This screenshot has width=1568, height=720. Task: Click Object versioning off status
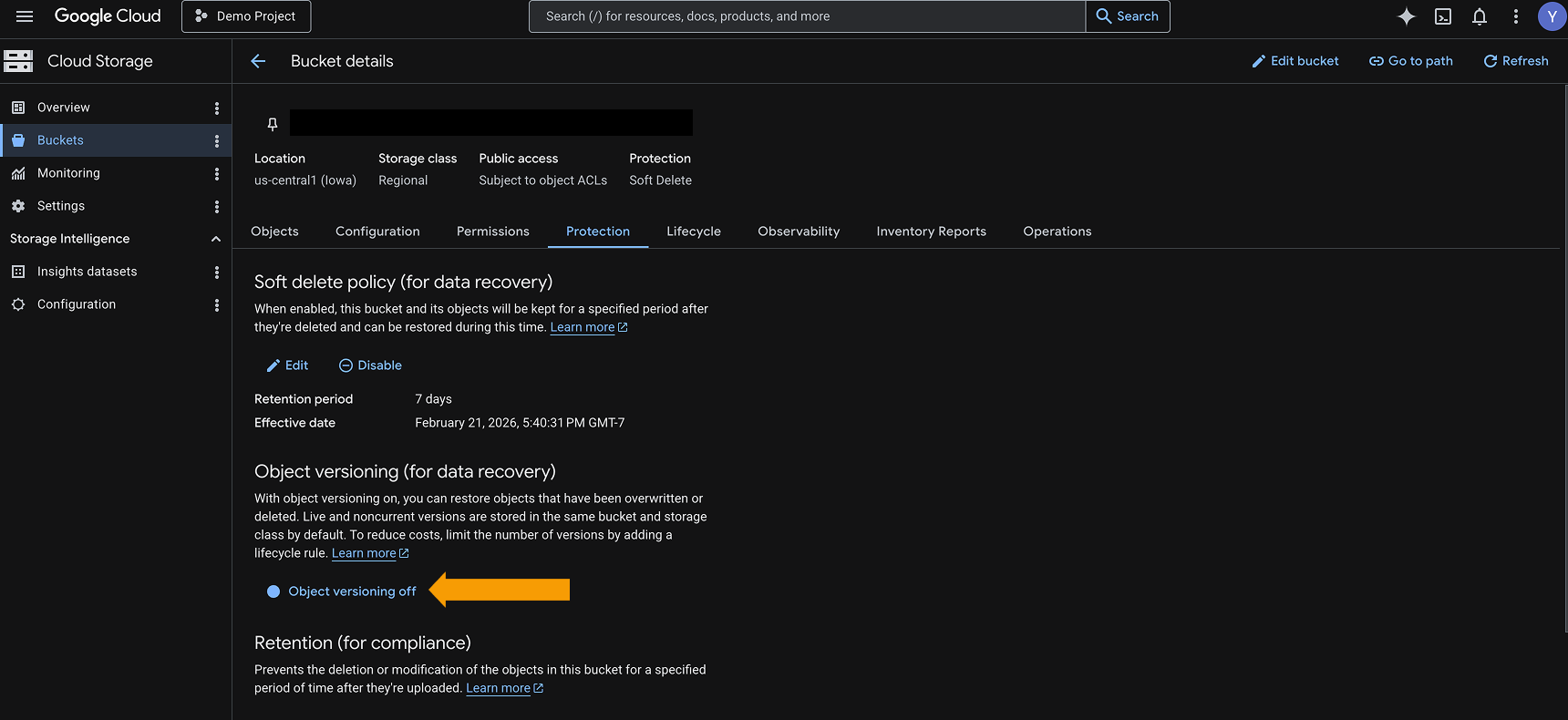[342, 591]
